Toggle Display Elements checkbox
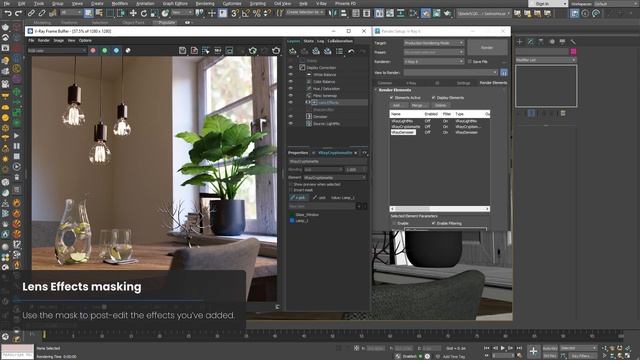 point(433,98)
